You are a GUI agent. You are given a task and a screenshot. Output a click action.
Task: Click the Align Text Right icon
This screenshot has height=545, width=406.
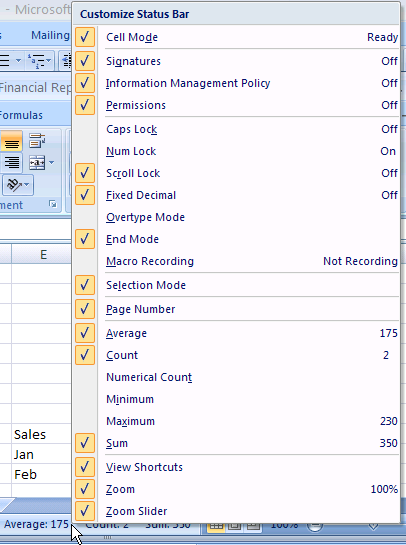click(11, 162)
